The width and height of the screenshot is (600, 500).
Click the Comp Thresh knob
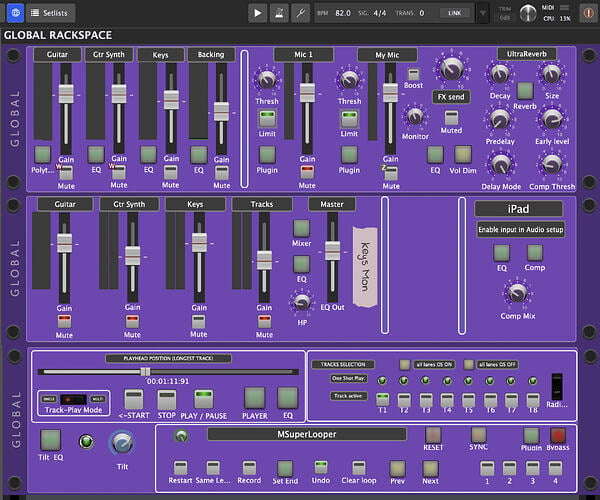551,164
